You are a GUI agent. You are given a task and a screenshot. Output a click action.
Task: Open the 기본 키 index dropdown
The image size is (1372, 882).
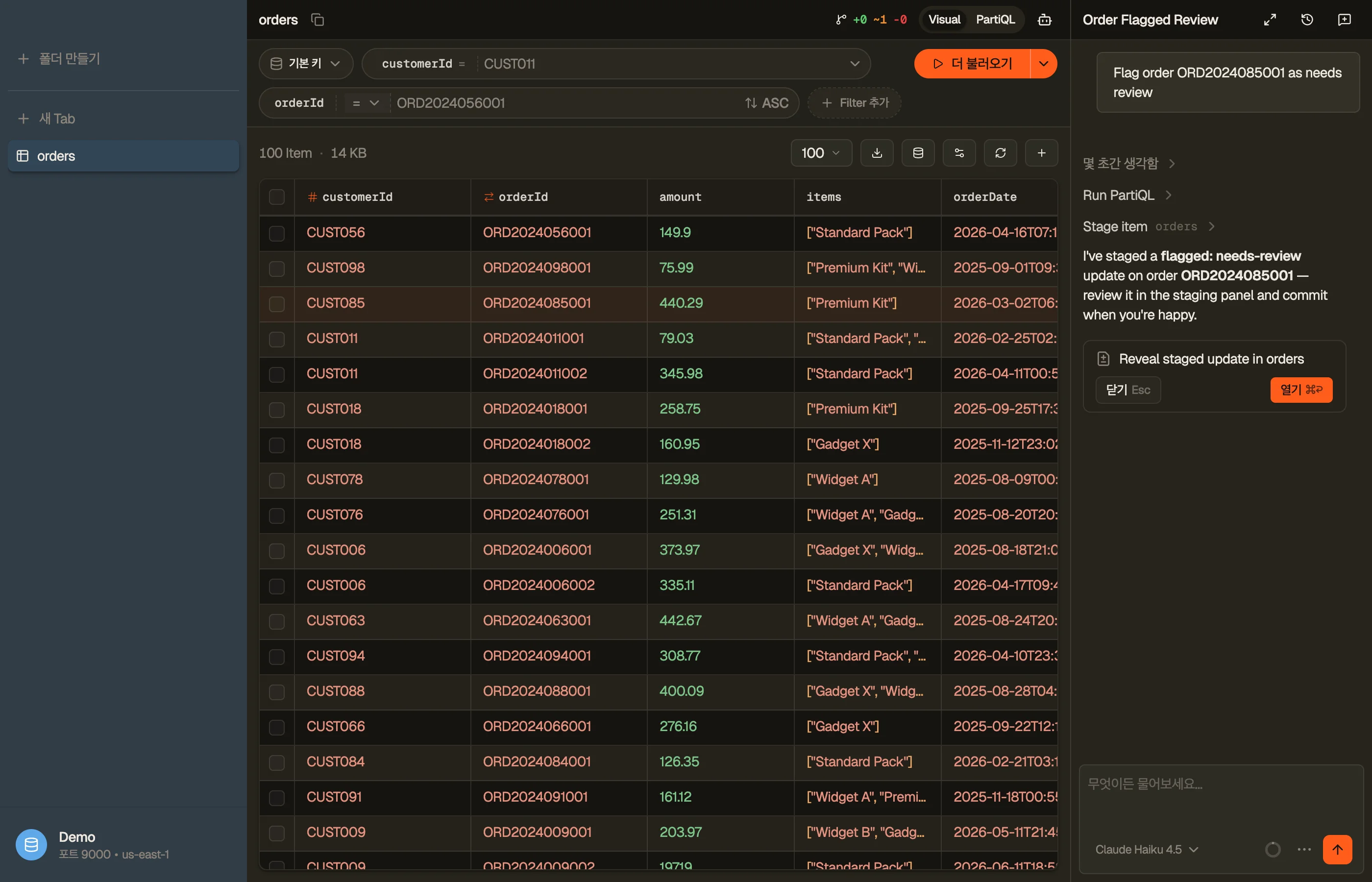pos(306,64)
